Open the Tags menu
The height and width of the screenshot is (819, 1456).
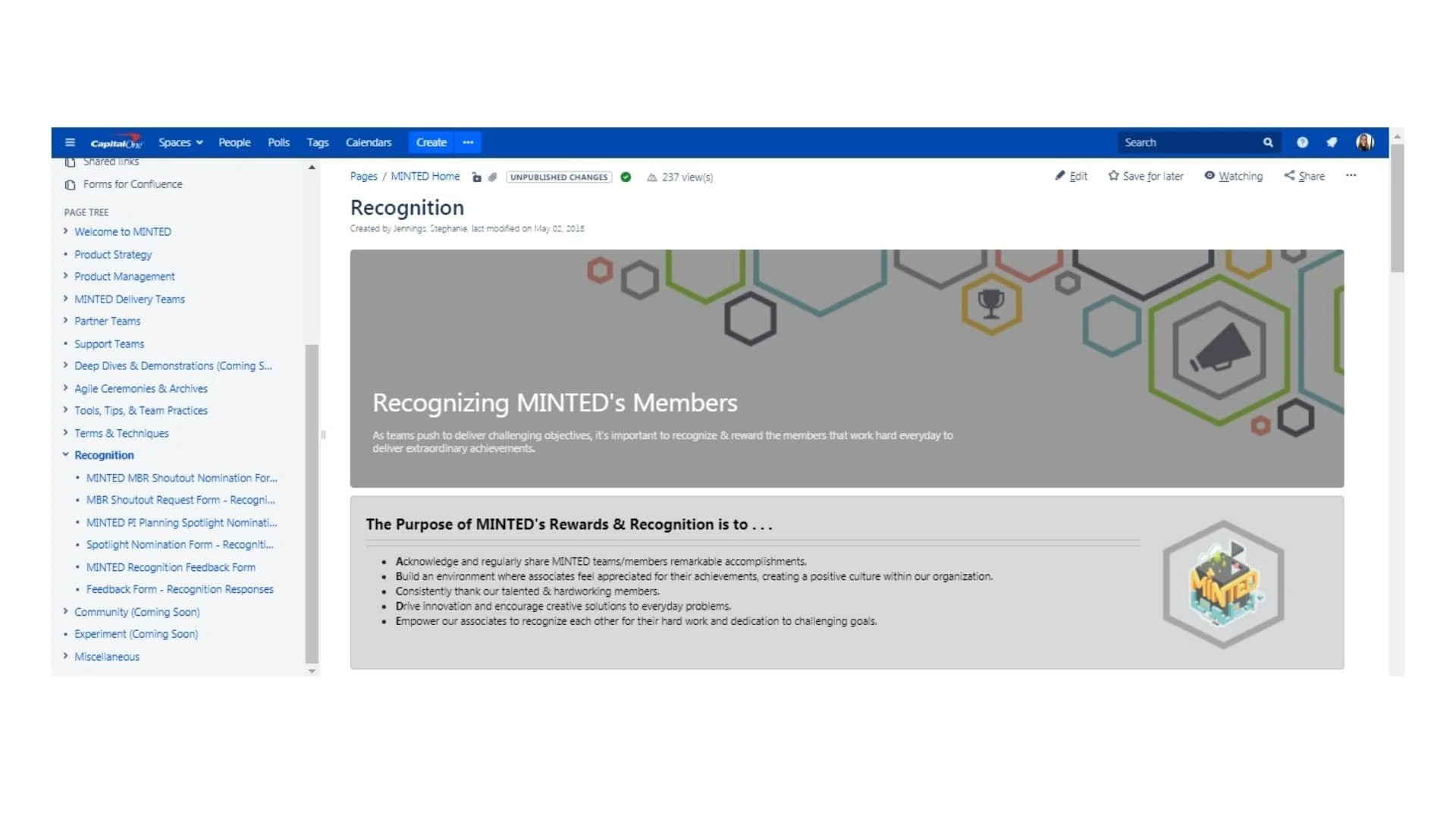tap(318, 143)
